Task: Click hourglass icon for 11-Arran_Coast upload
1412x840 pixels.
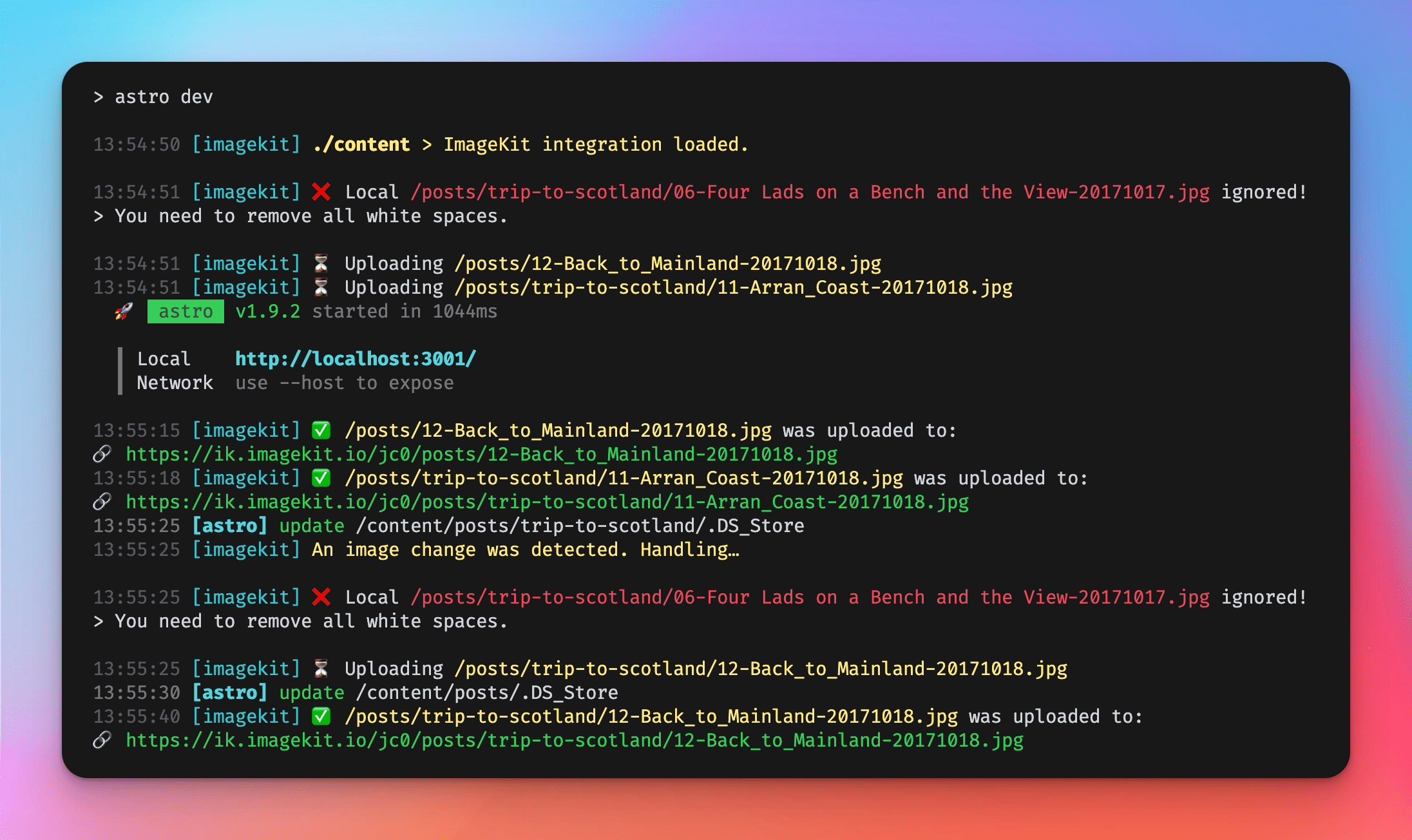Action: (321, 287)
